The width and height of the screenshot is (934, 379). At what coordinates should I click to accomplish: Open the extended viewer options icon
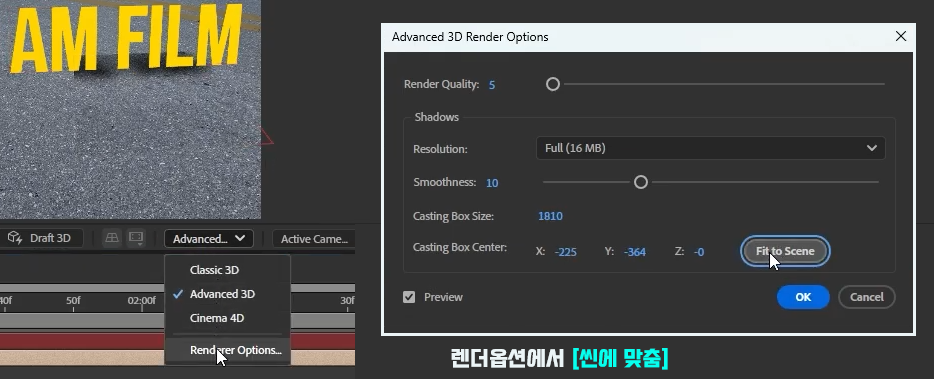136,238
